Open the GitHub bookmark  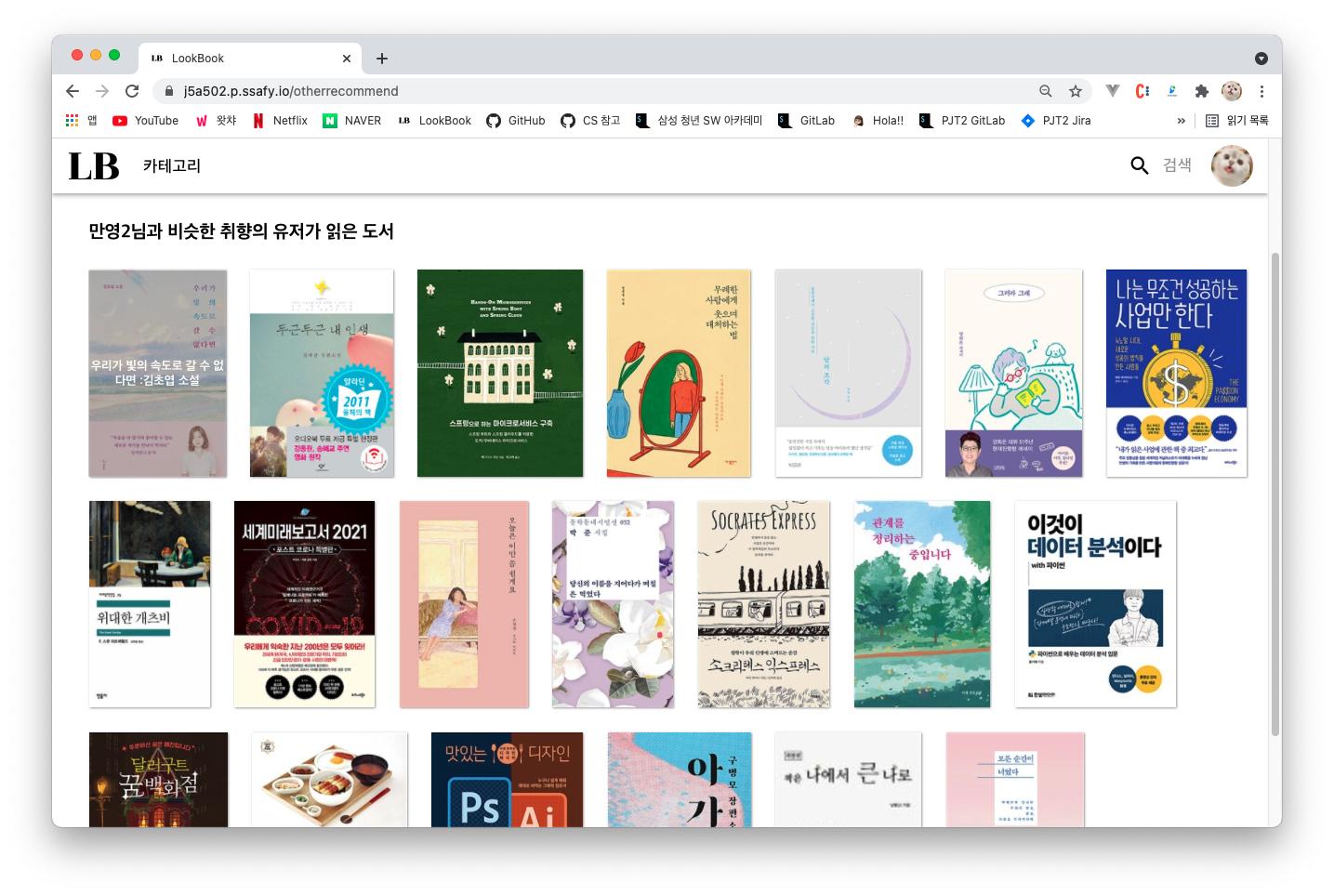pyautogui.click(x=516, y=120)
